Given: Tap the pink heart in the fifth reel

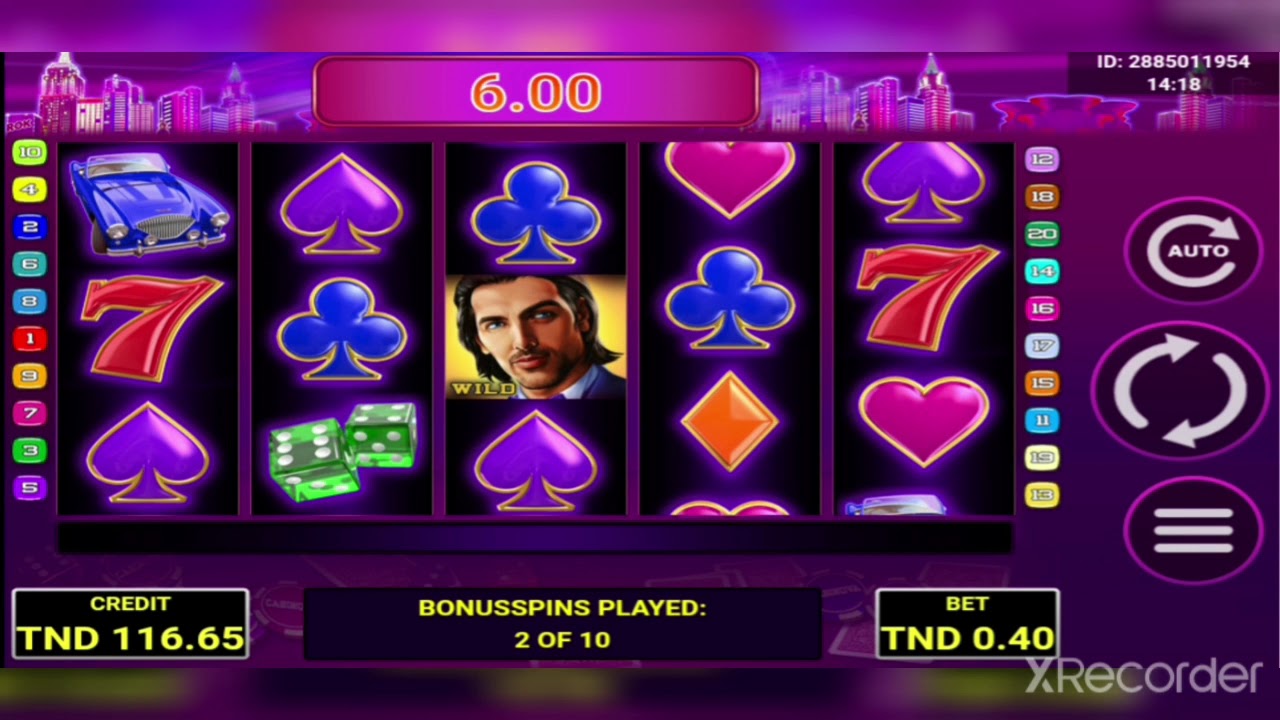Looking at the screenshot, I should [x=924, y=421].
